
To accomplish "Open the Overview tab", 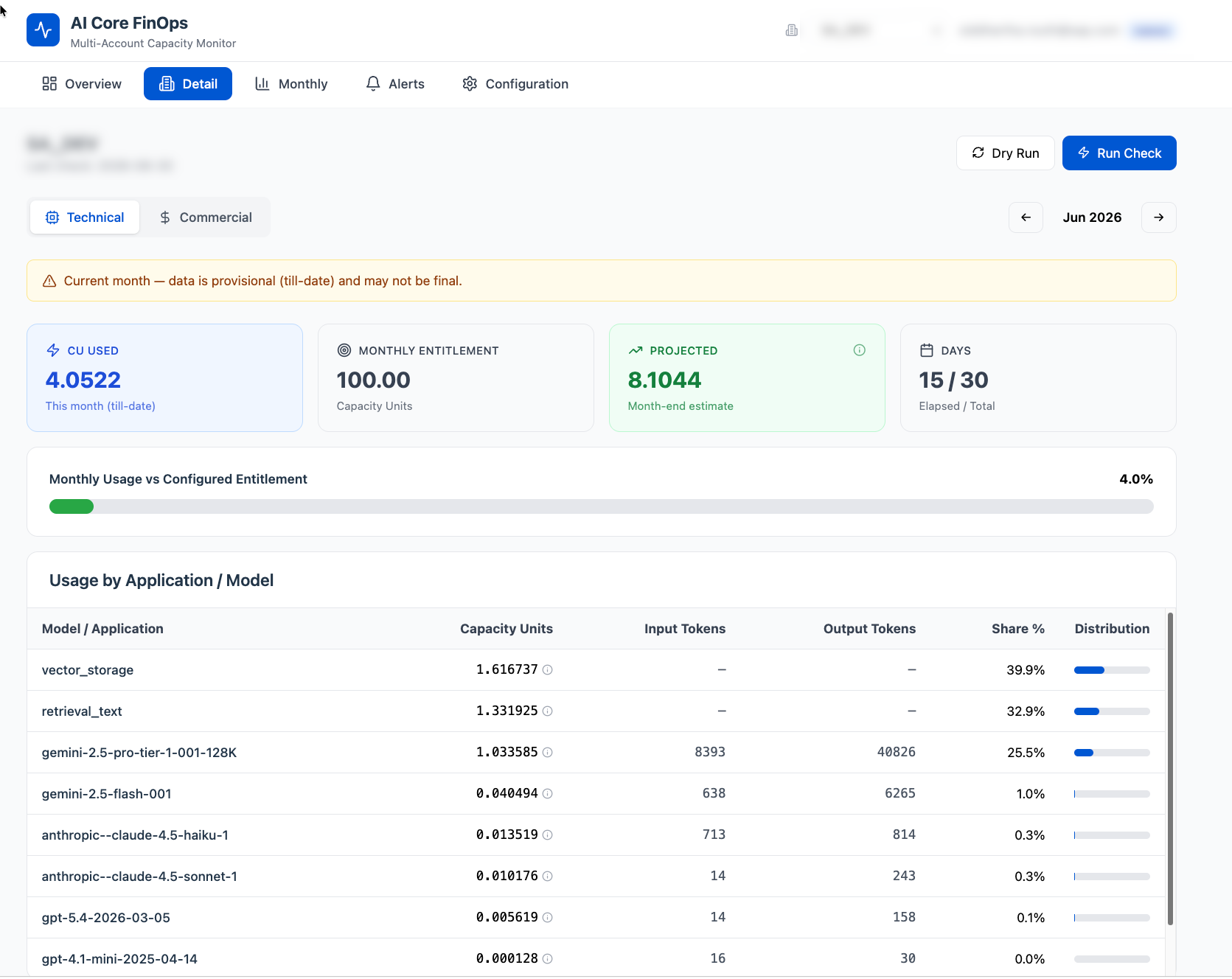I will (x=82, y=84).
